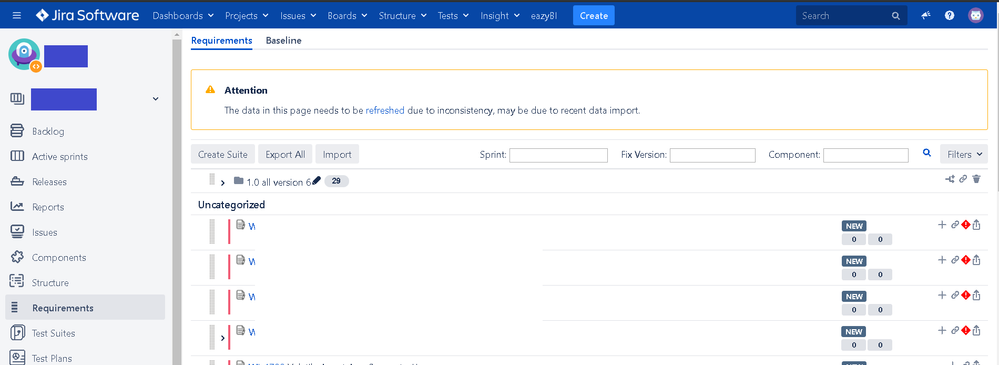
Task: Click into the header Search field
Action: pyautogui.click(x=852, y=16)
